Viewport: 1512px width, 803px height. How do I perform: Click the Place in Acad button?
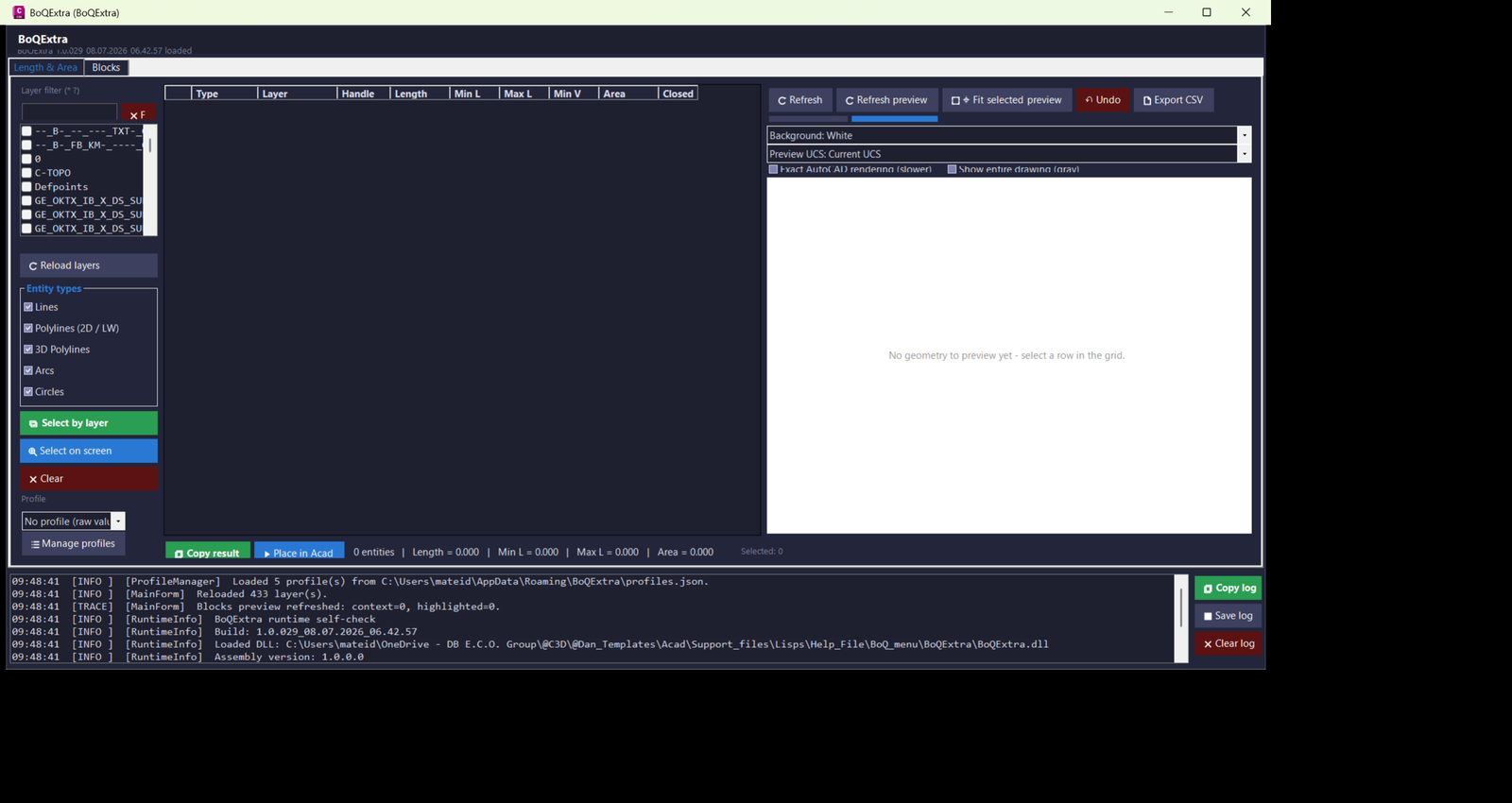[300, 552]
